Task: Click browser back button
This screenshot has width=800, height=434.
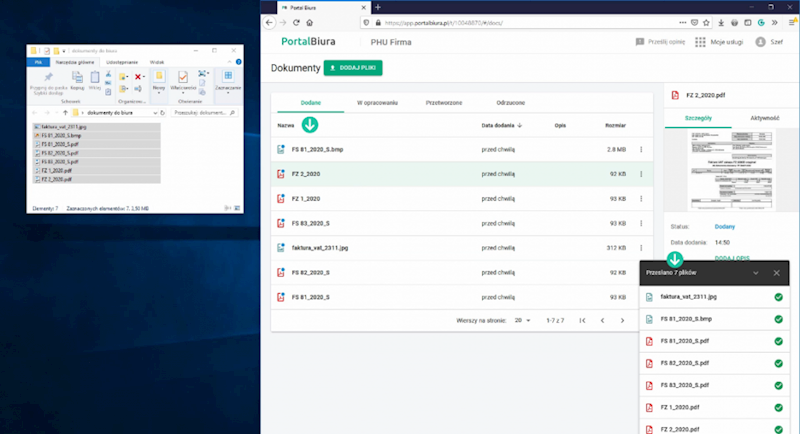Action: point(269,22)
